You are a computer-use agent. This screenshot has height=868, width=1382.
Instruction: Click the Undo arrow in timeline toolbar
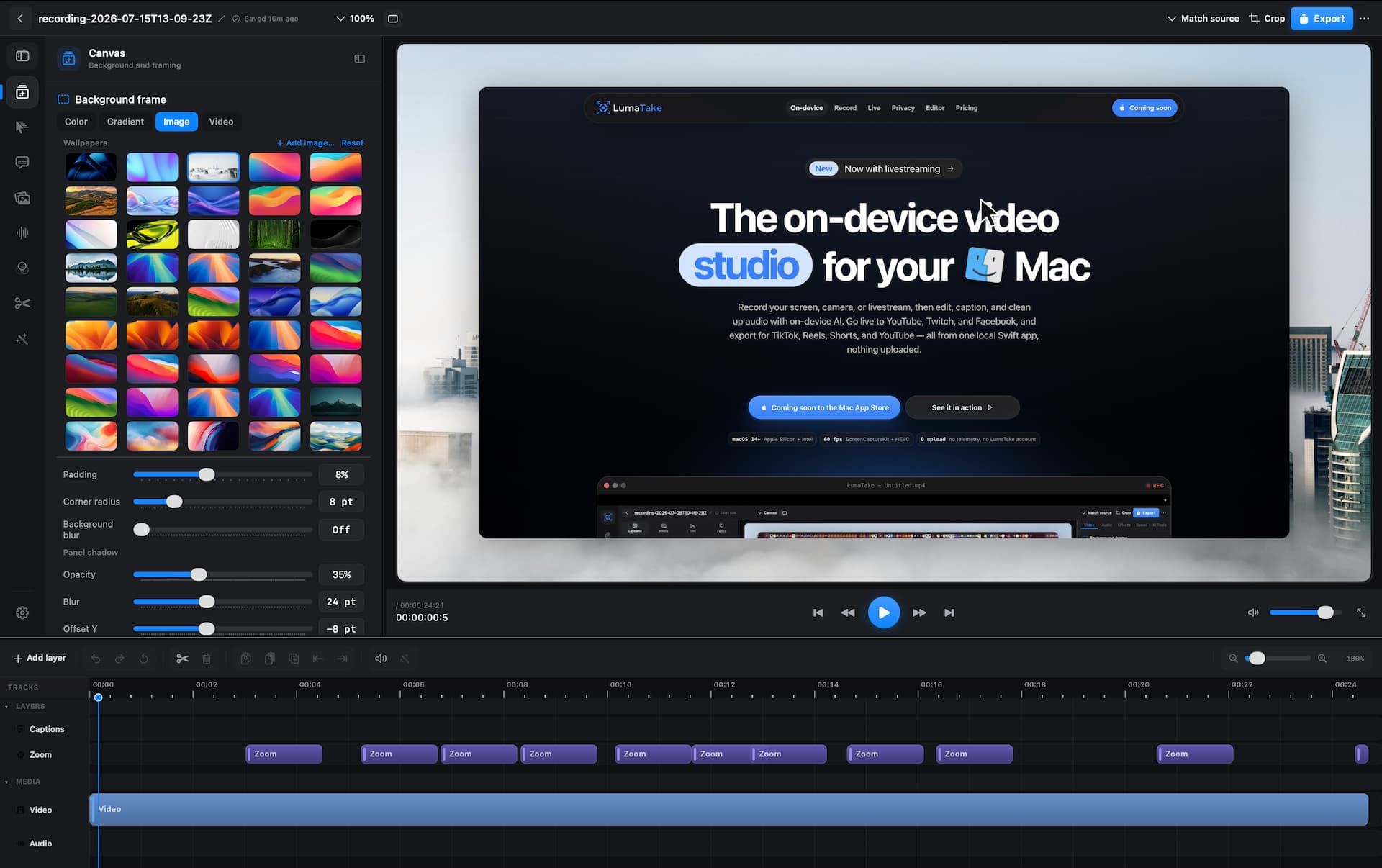(x=96, y=659)
